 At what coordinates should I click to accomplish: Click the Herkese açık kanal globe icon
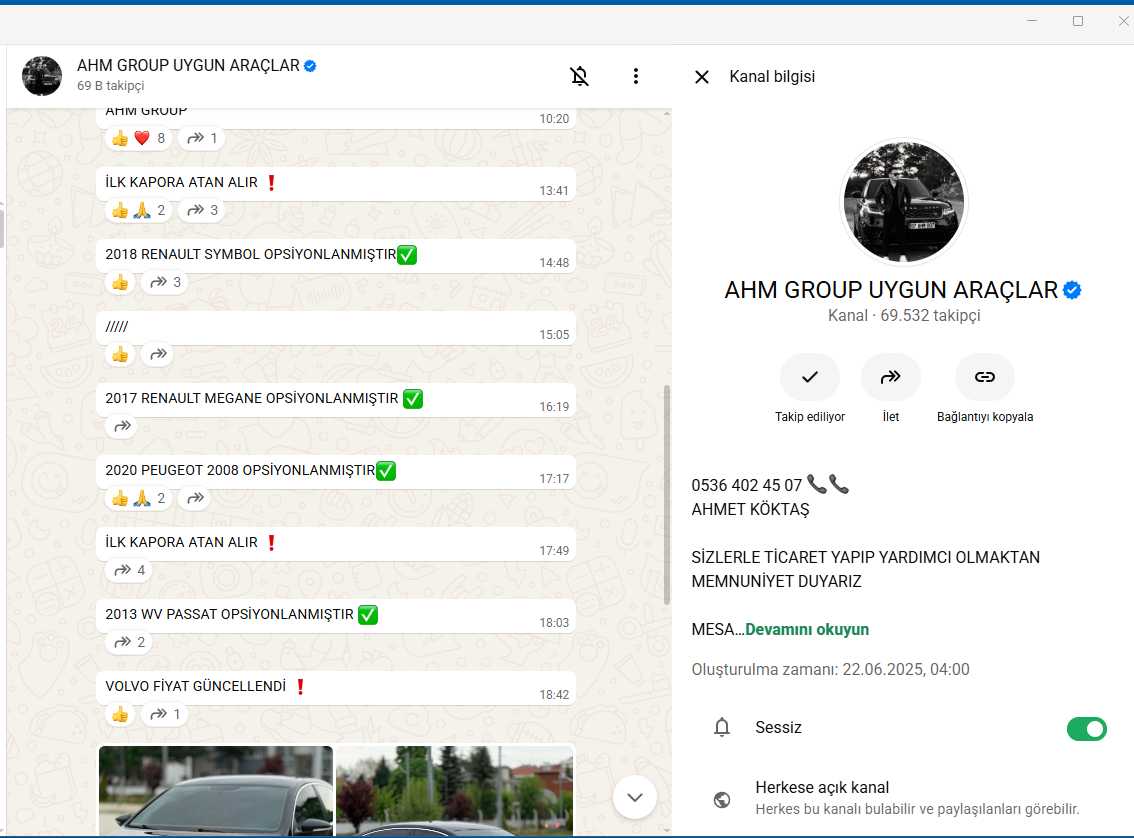pyautogui.click(x=722, y=800)
